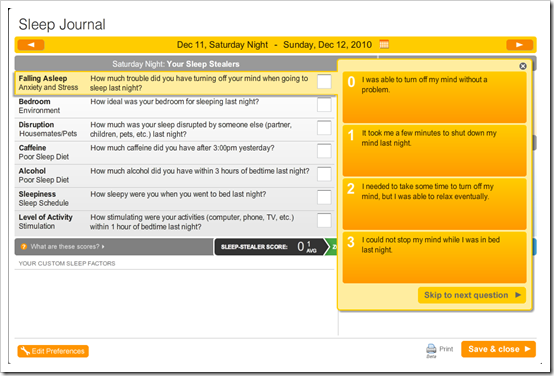Go to next day with right arrow
This screenshot has height=376, width=554.
pyautogui.click(x=519, y=45)
